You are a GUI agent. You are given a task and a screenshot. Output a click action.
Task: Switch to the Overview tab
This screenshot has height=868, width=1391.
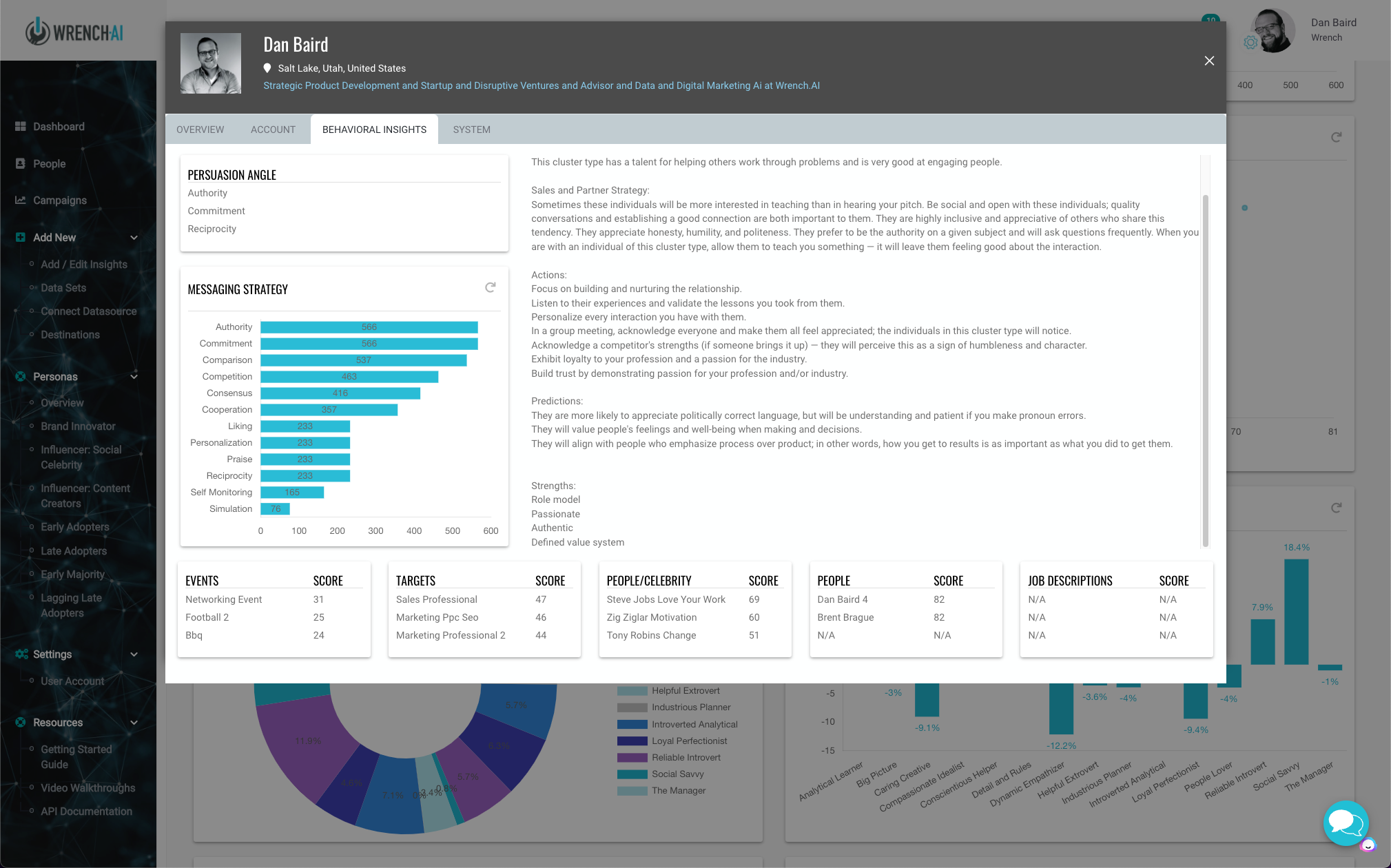click(x=200, y=130)
